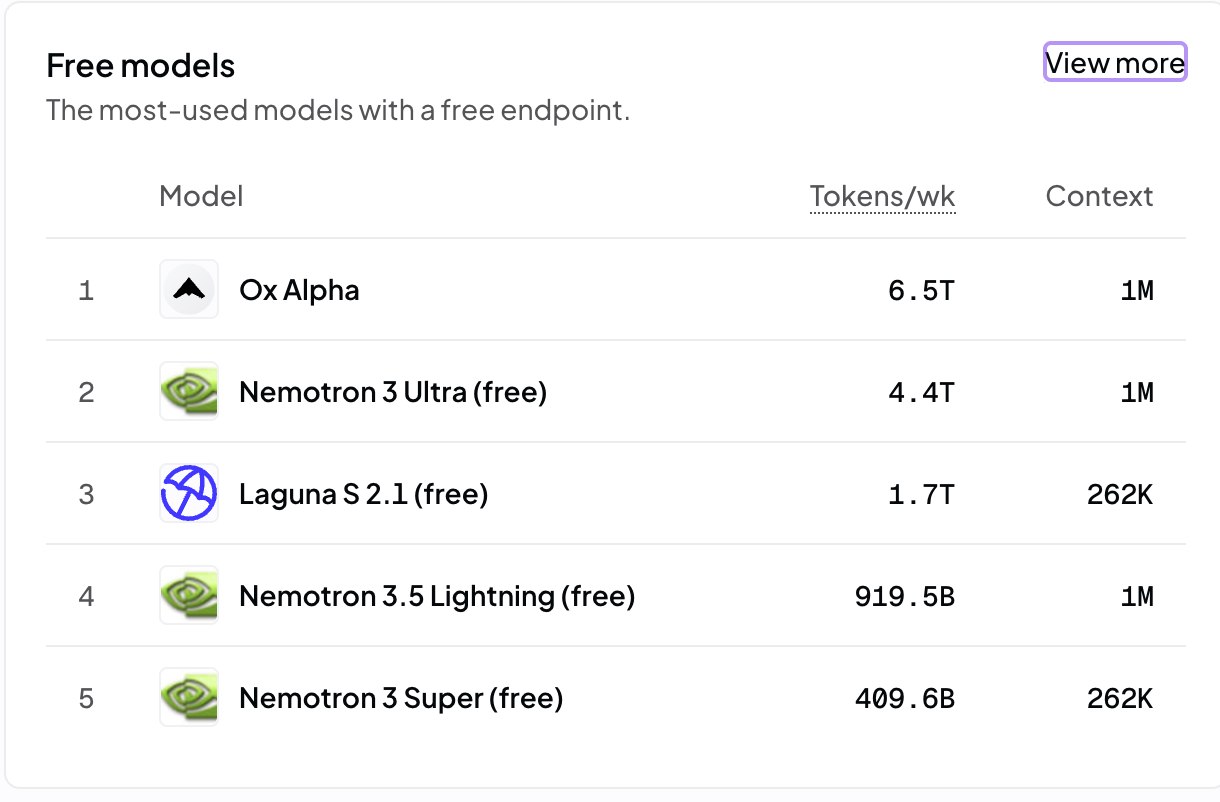The image size is (1220, 802).
Task: Click the 262K context for Laguna
Action: point(1120,495)
